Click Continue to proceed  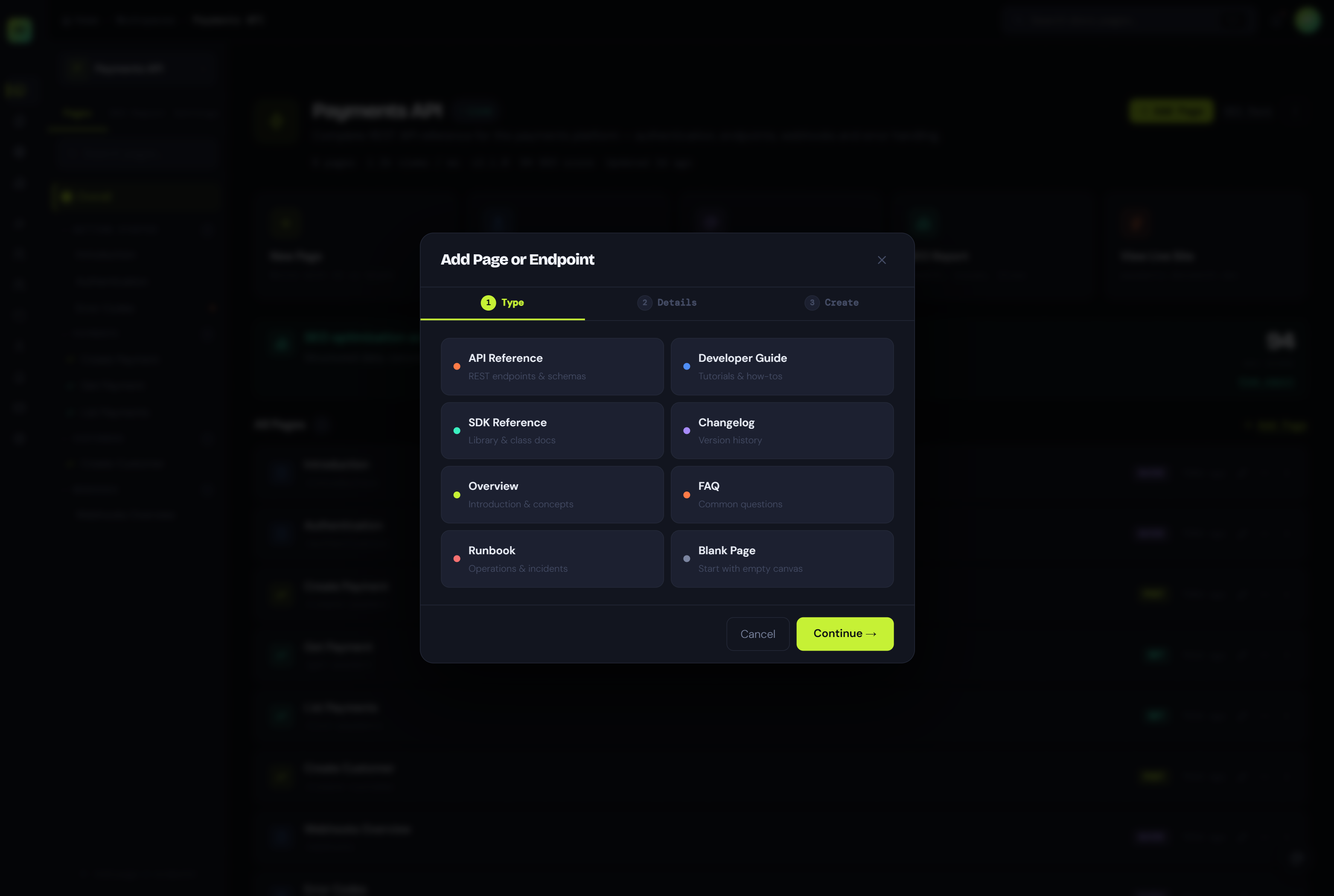(845, 633)
